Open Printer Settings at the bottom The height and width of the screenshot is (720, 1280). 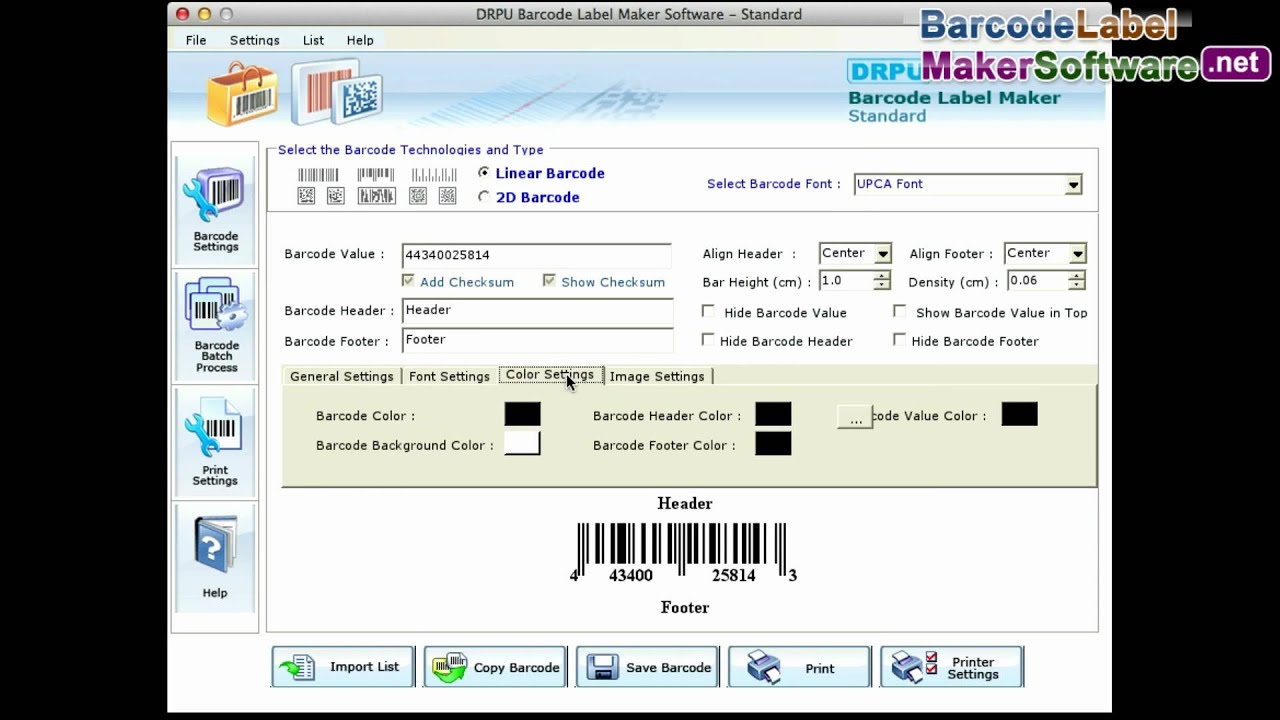coord(951,667)
